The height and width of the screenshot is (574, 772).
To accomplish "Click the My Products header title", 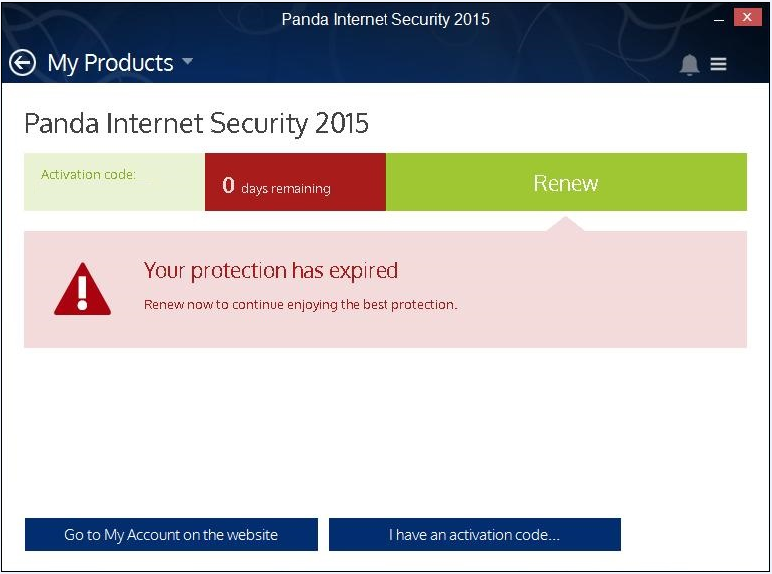I will [110, 63].
